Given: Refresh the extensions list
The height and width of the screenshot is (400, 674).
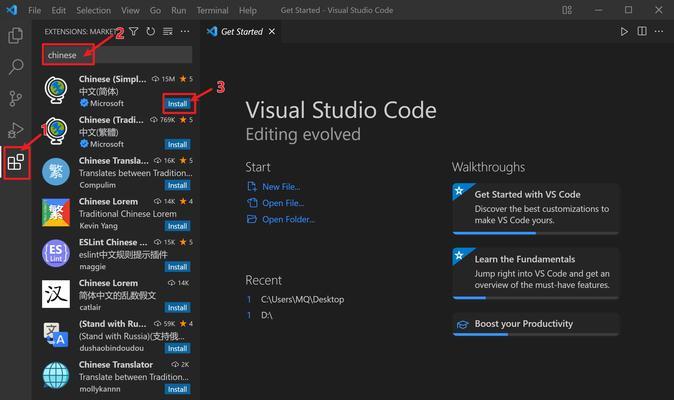Looking at the screenshot, I should (150, 31).
